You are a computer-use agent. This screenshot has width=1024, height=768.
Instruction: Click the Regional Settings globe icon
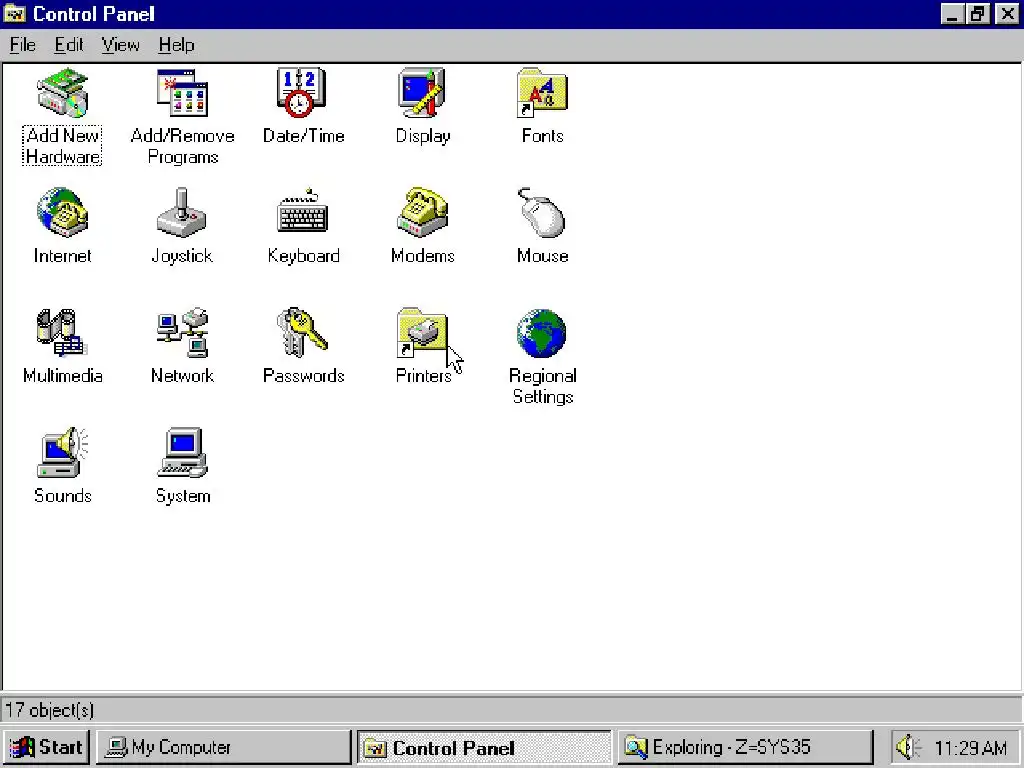542,333
